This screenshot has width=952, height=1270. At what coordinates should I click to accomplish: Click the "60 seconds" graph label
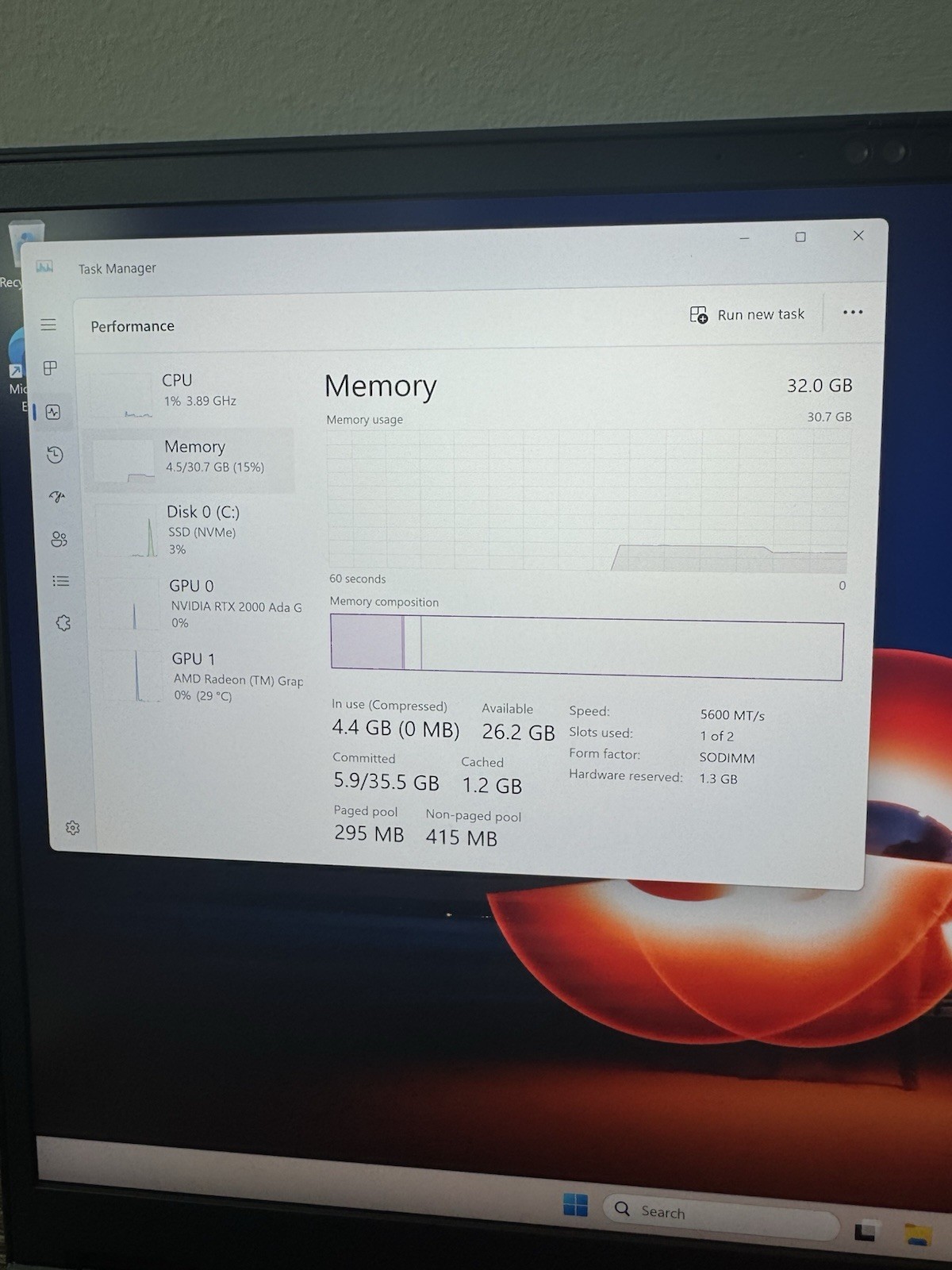[x=358, y=579]
